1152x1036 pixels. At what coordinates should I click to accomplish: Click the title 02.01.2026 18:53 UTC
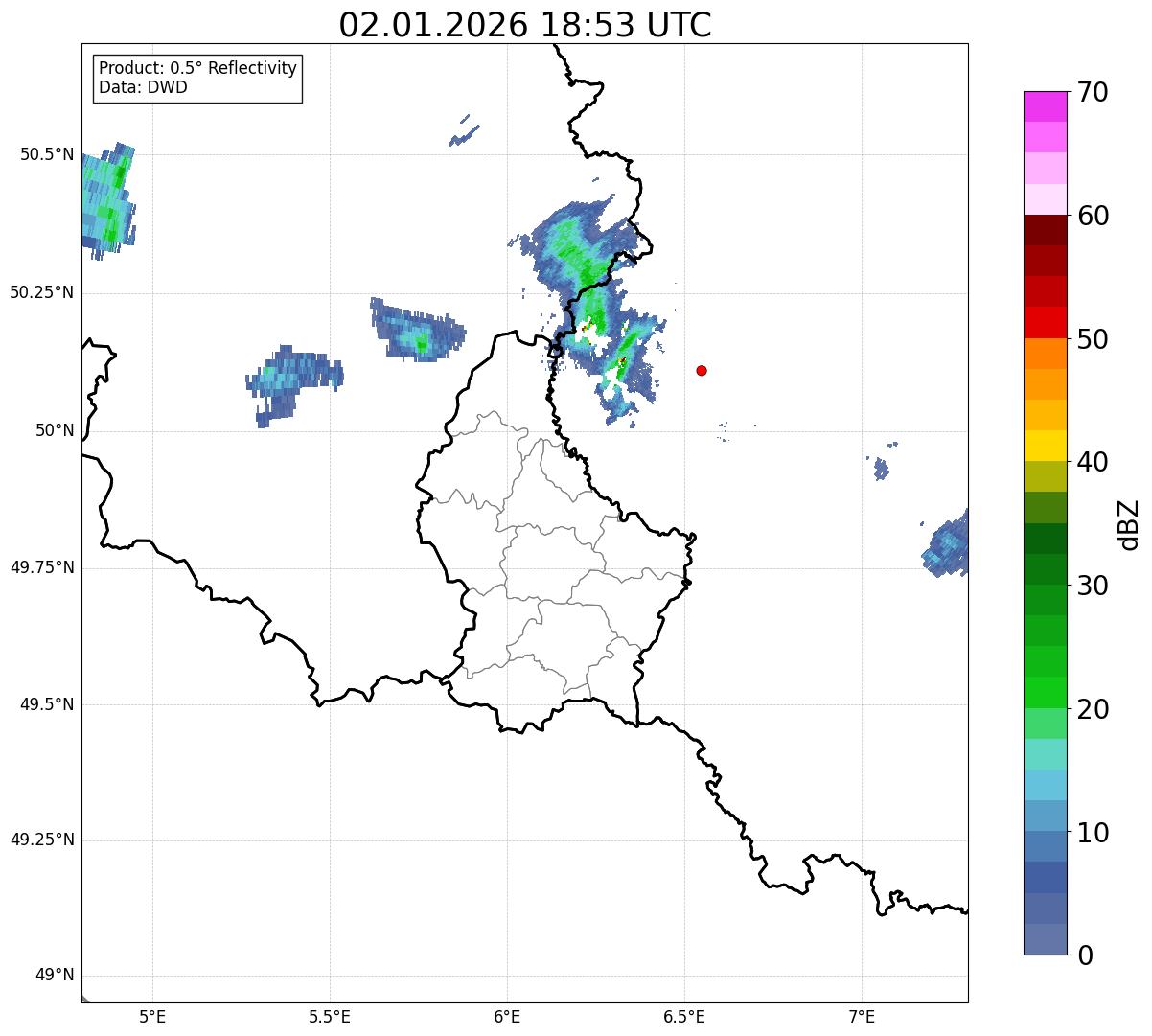(x=525, y=25)
